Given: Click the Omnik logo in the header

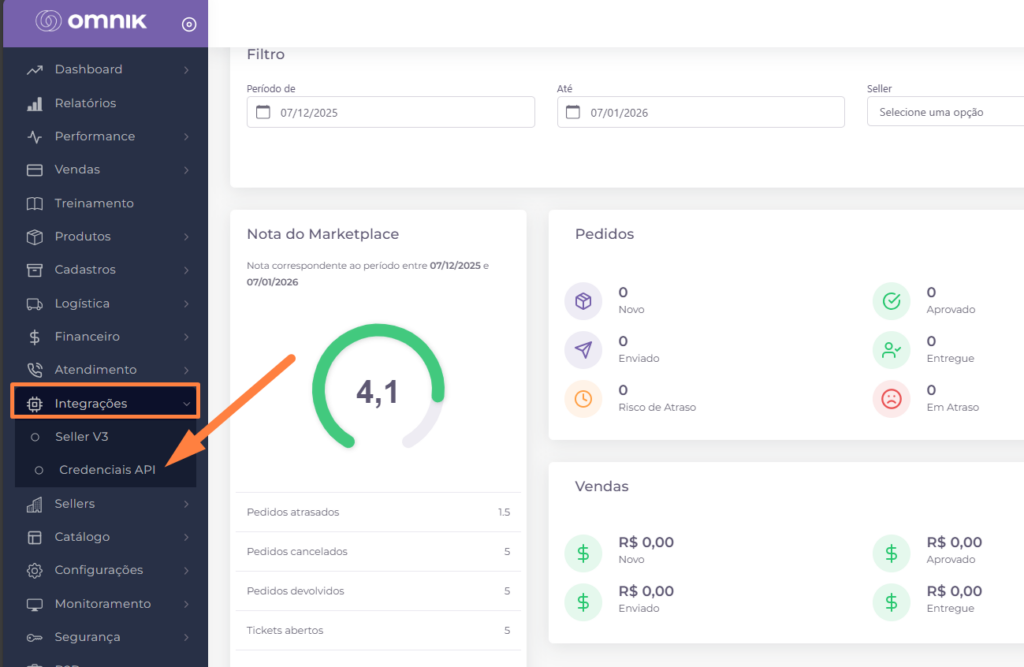Looking at the screenshot, I should [91, 21].
